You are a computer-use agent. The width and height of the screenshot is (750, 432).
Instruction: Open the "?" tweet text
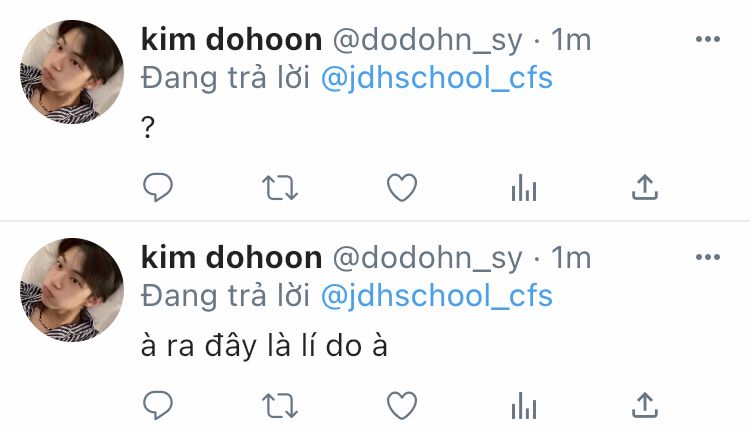pos(148,127)
